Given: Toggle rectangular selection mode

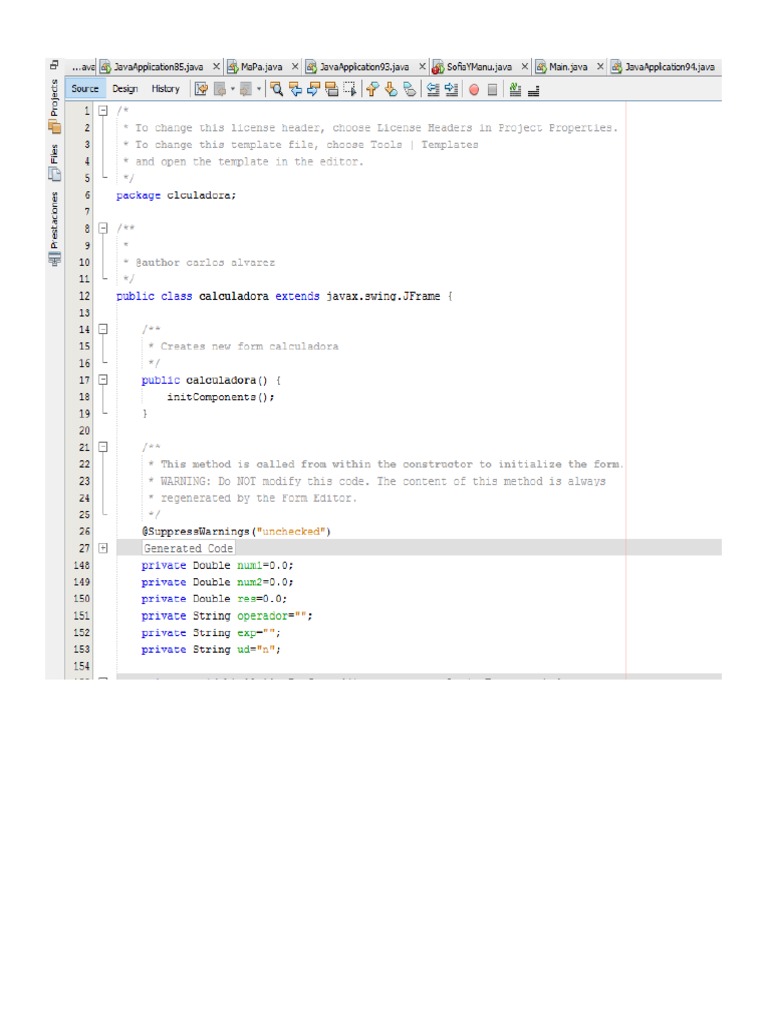Looking at the screenshot, I should [x=349, y=89].
